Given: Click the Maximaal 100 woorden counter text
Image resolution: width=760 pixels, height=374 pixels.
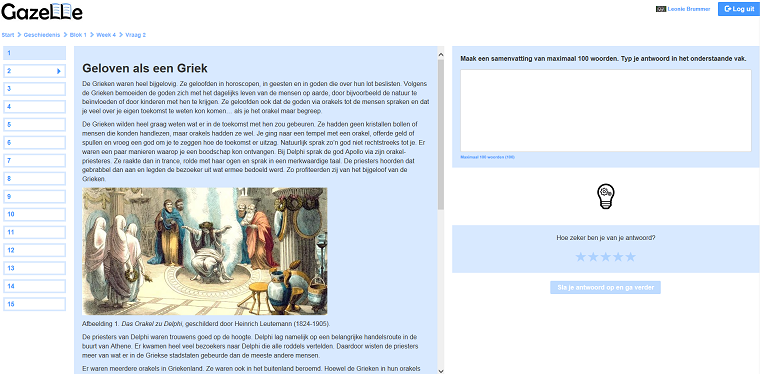Looking at the screenshot, I should [487, 157].
